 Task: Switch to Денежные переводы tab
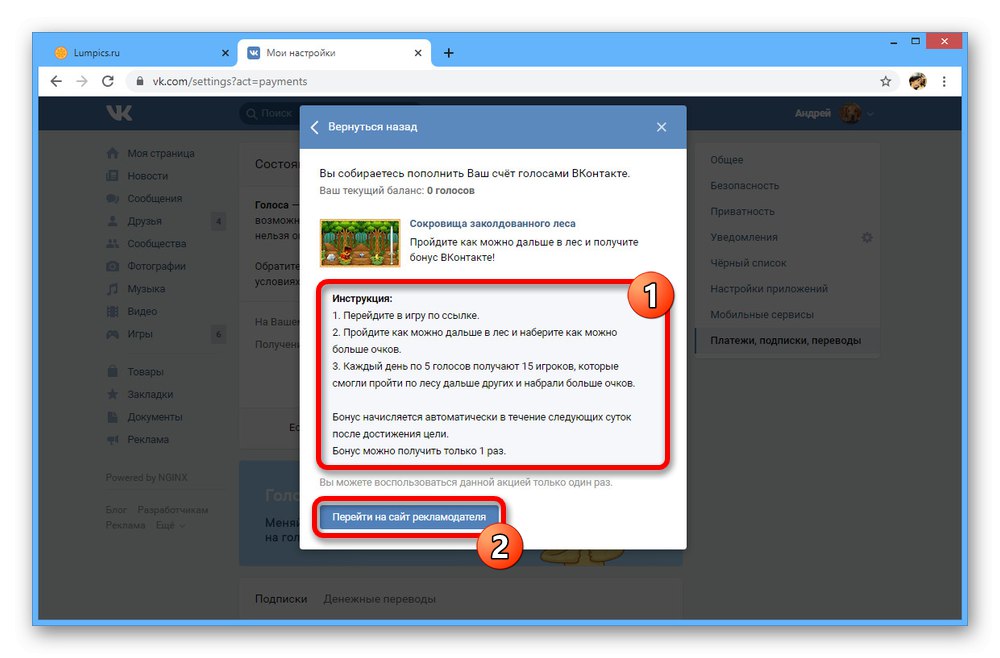[x=379, y=599]
